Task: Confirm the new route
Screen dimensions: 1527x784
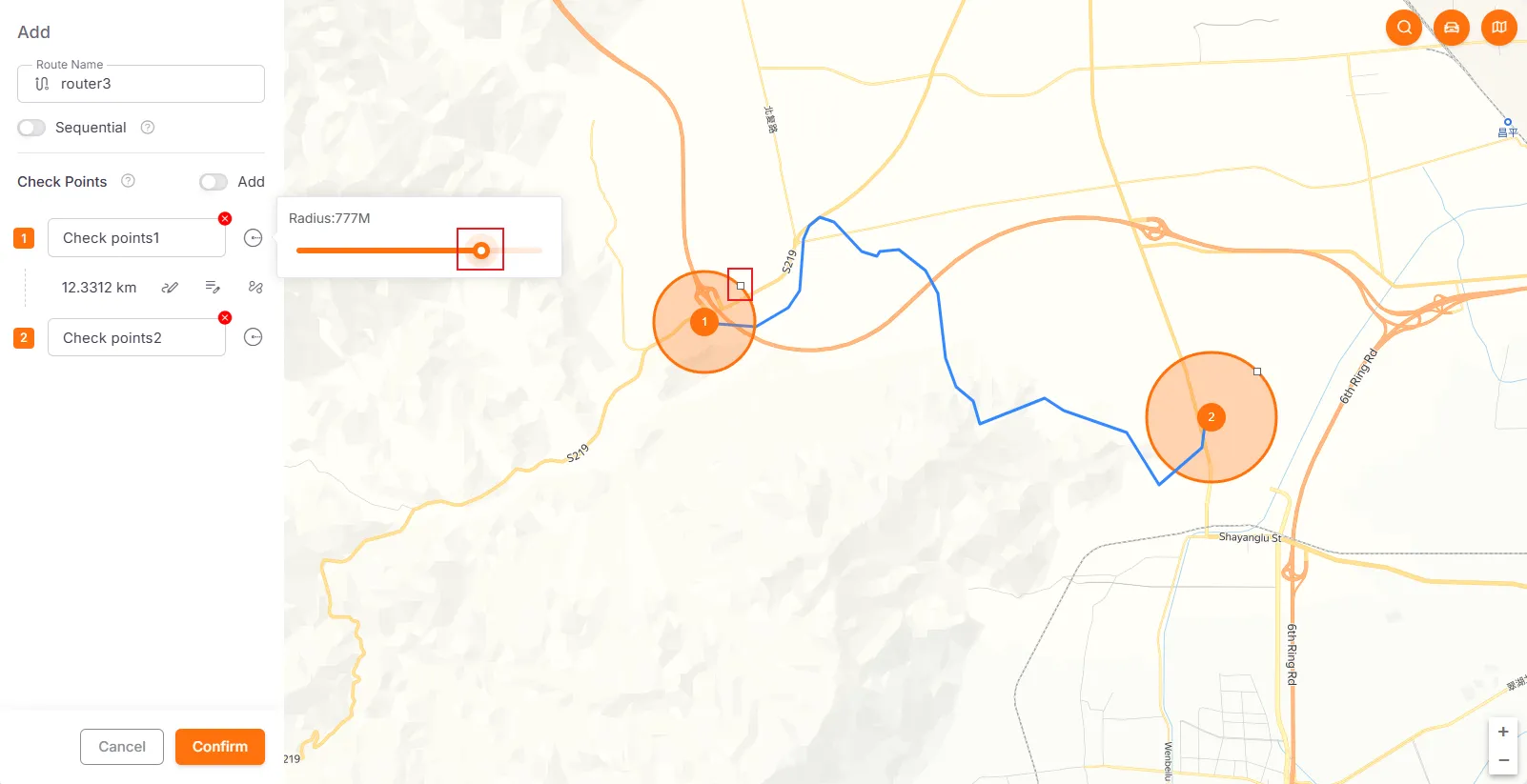Action: tap(220, 747)
